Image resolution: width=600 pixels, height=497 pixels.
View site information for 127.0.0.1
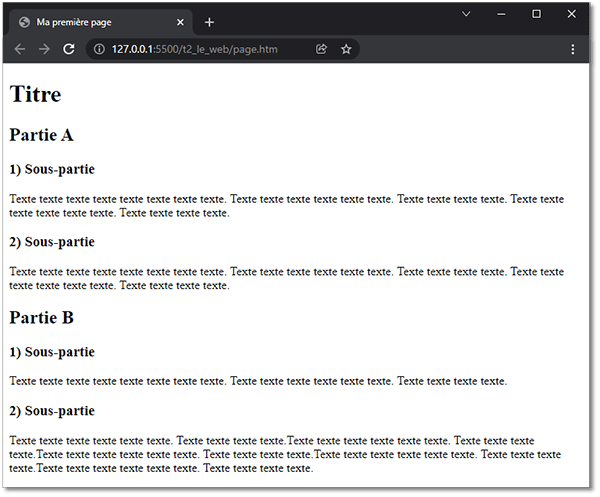(99, 49)
